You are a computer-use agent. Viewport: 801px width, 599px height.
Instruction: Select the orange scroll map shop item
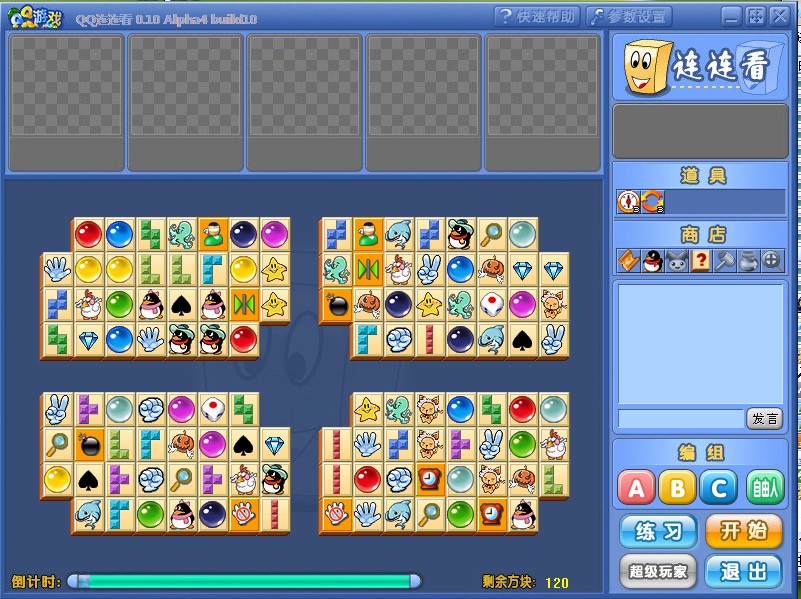628,261
